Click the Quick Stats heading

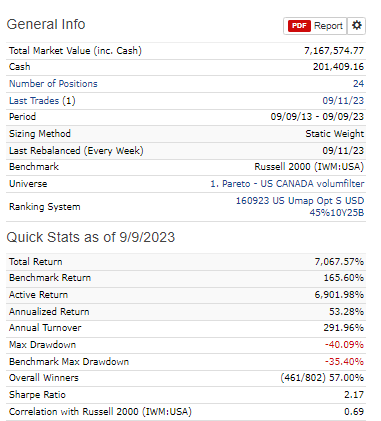click(x=91, y=237)
